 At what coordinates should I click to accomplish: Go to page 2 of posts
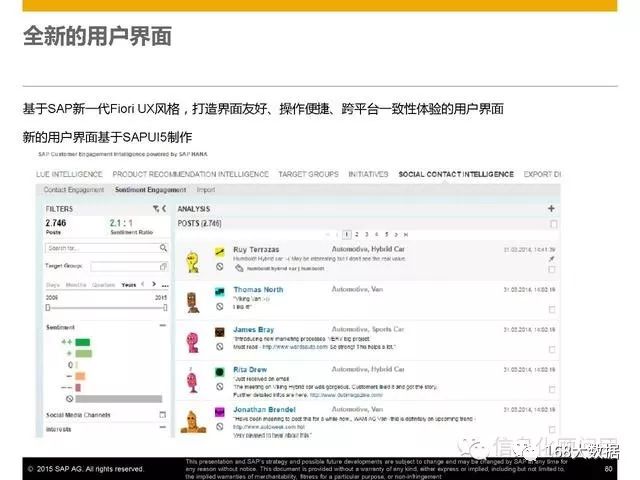coord(357,234)
